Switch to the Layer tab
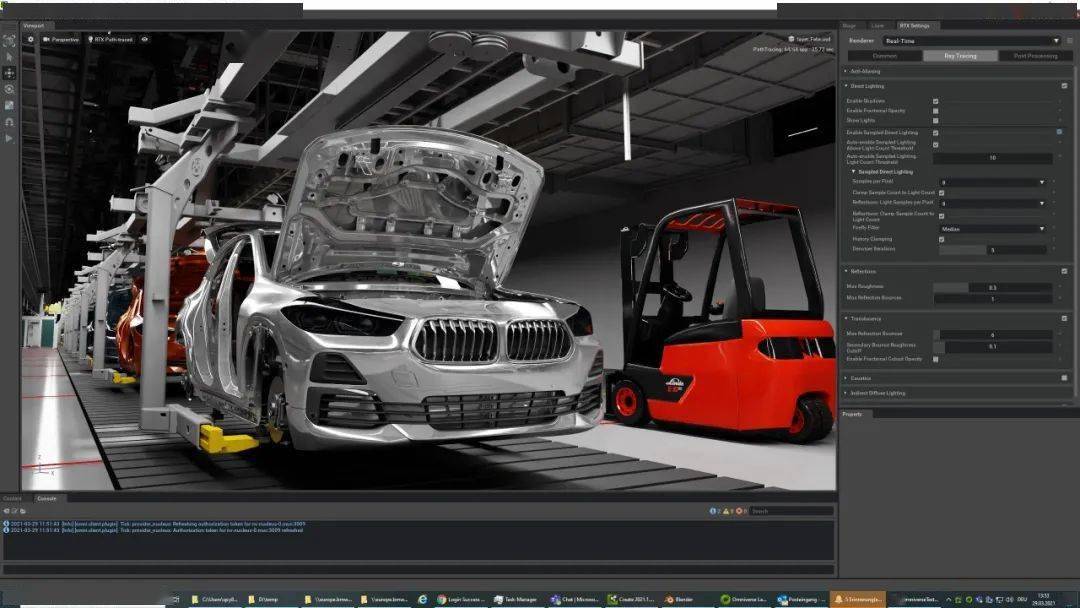Image resolution: width=1080 pixels, height=608 pixels. pyautogui.click(x=878, y=25)
